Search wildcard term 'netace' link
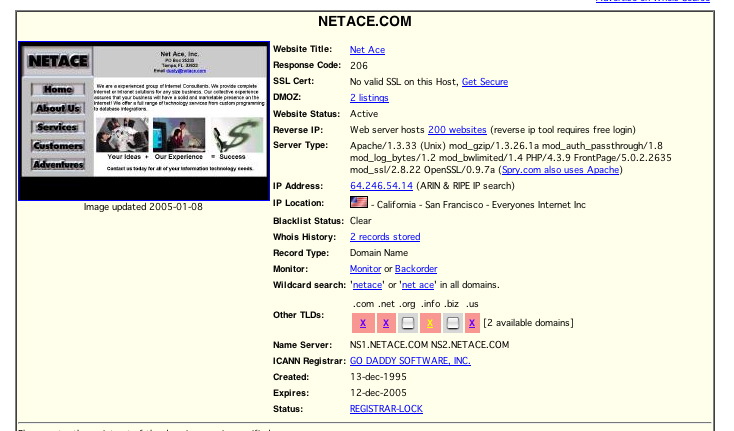Screen dimensions: 734x431 (368, 285)
